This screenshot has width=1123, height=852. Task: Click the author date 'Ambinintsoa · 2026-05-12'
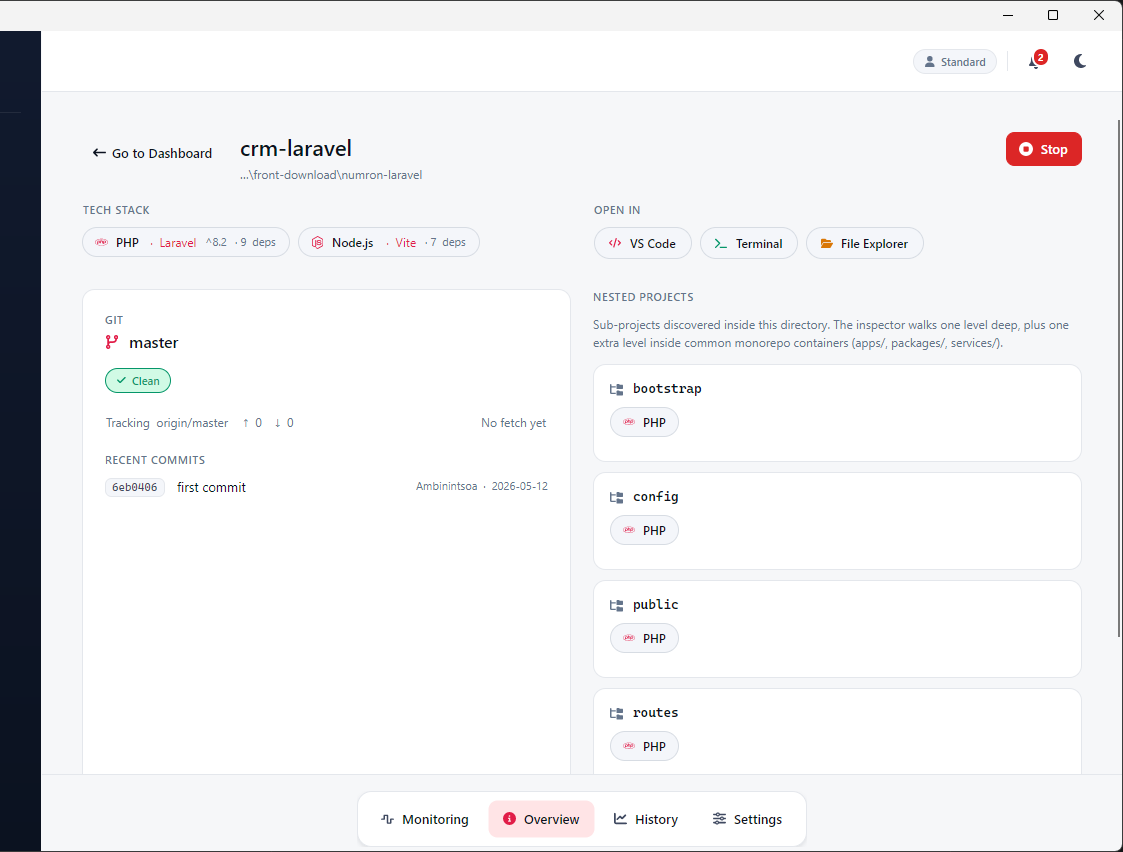coord(482,486)
